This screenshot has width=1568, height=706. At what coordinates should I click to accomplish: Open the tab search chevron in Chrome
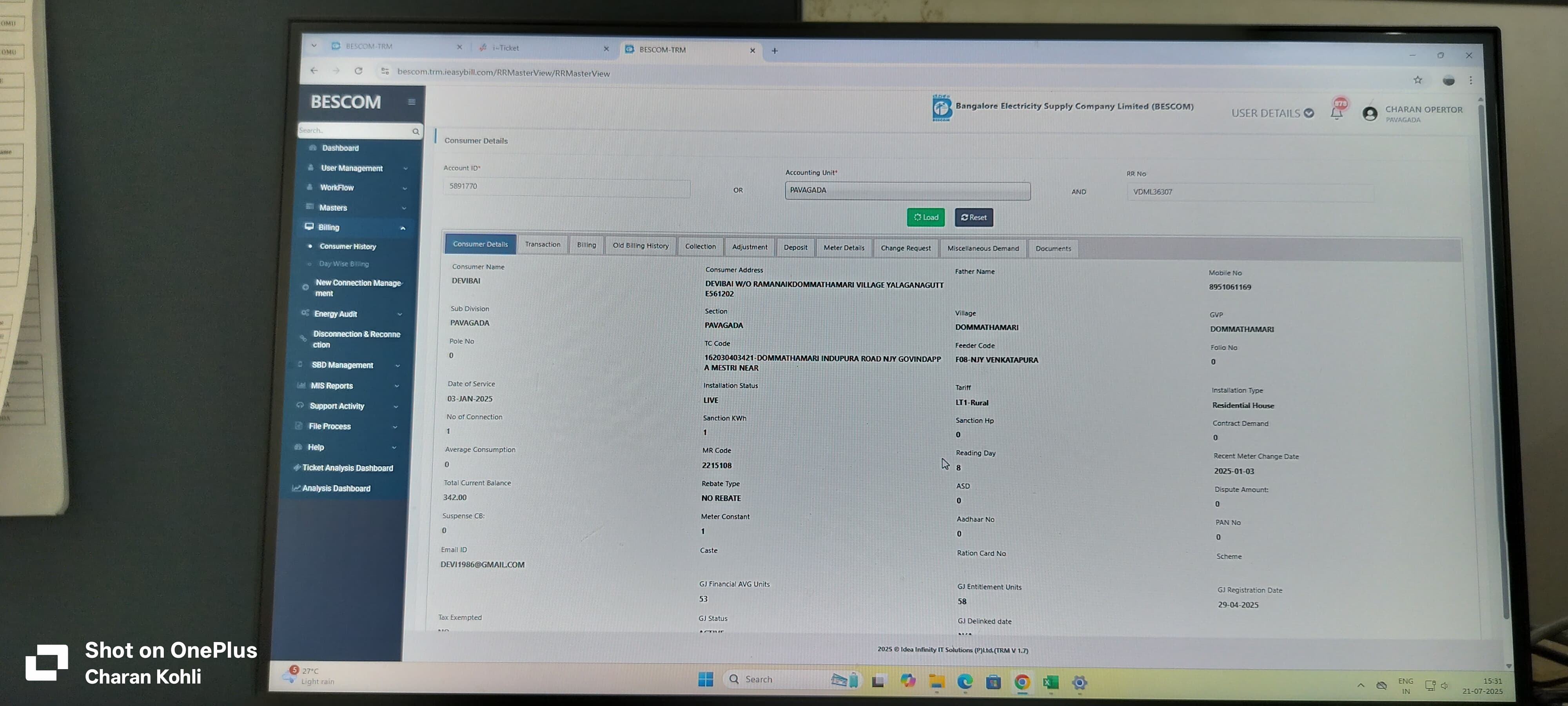314,45
